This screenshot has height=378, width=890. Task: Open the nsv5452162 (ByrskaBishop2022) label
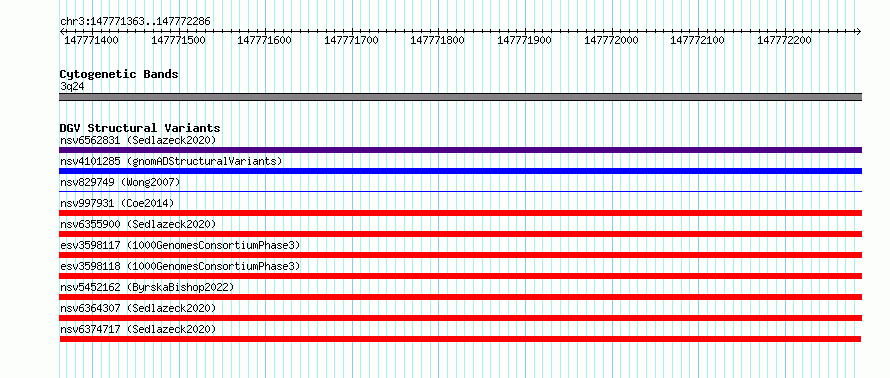point(146,287)
